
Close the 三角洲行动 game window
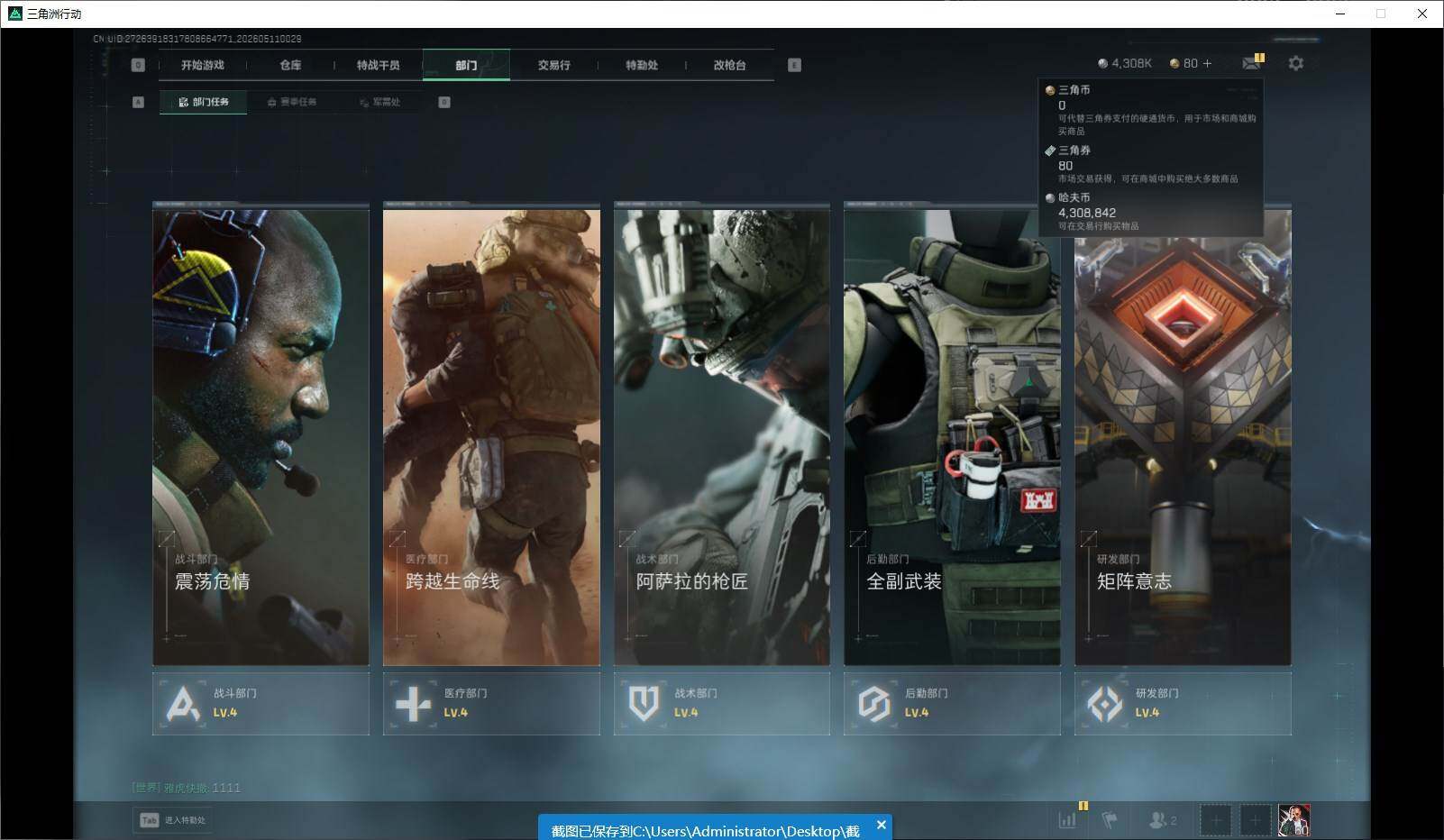tap(1422, 14)
